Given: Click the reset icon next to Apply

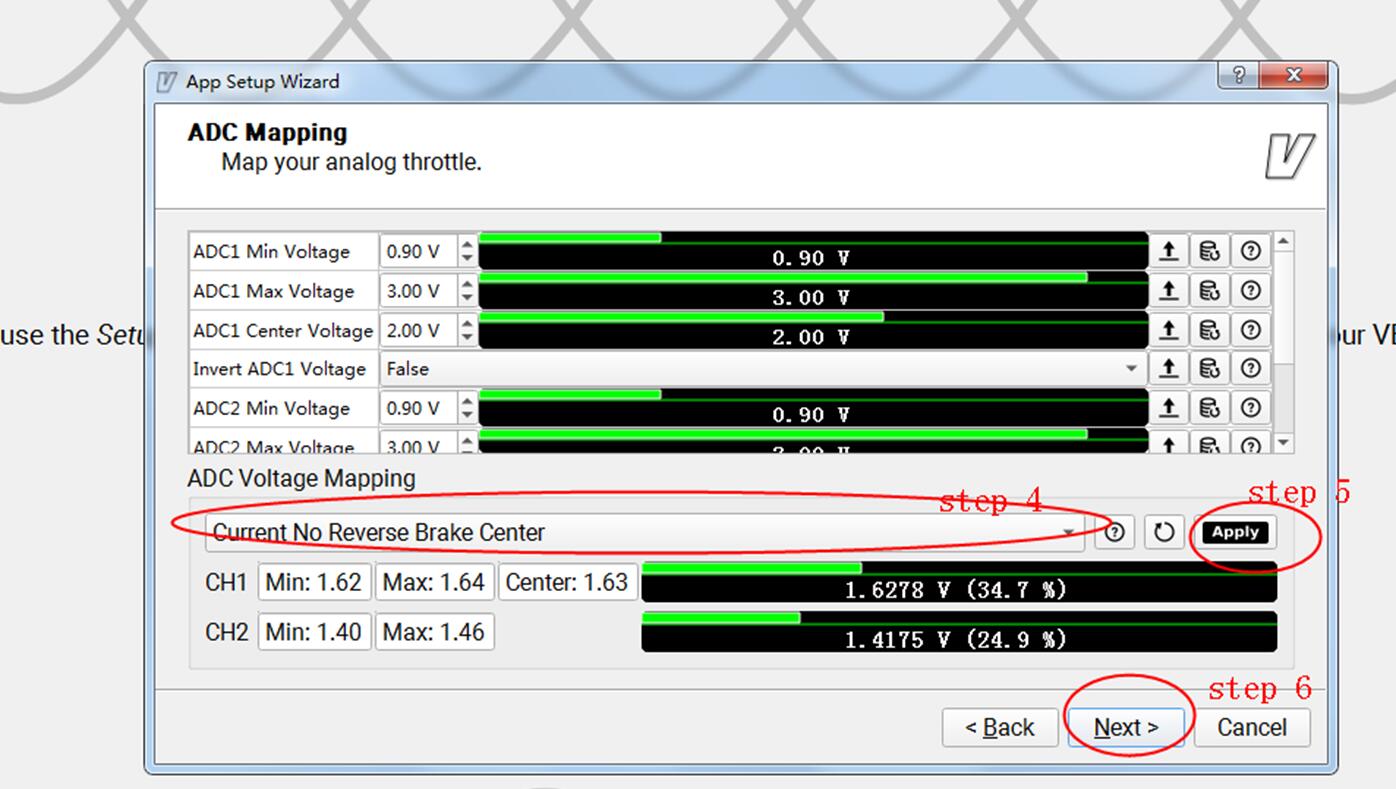Looking at the screenshot, I should [1163, 532].
